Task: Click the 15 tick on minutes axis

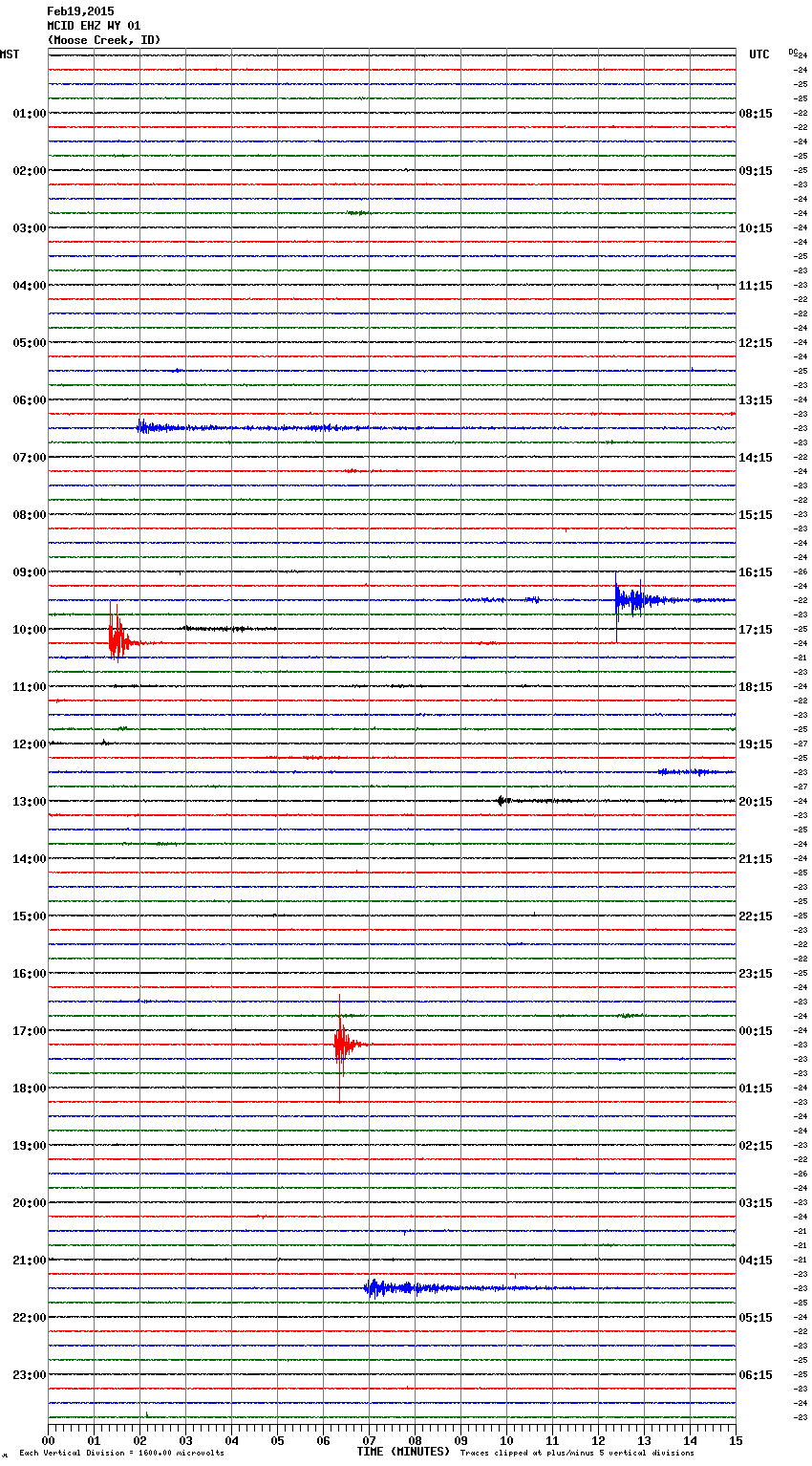Action: [x=736, y=1440]
